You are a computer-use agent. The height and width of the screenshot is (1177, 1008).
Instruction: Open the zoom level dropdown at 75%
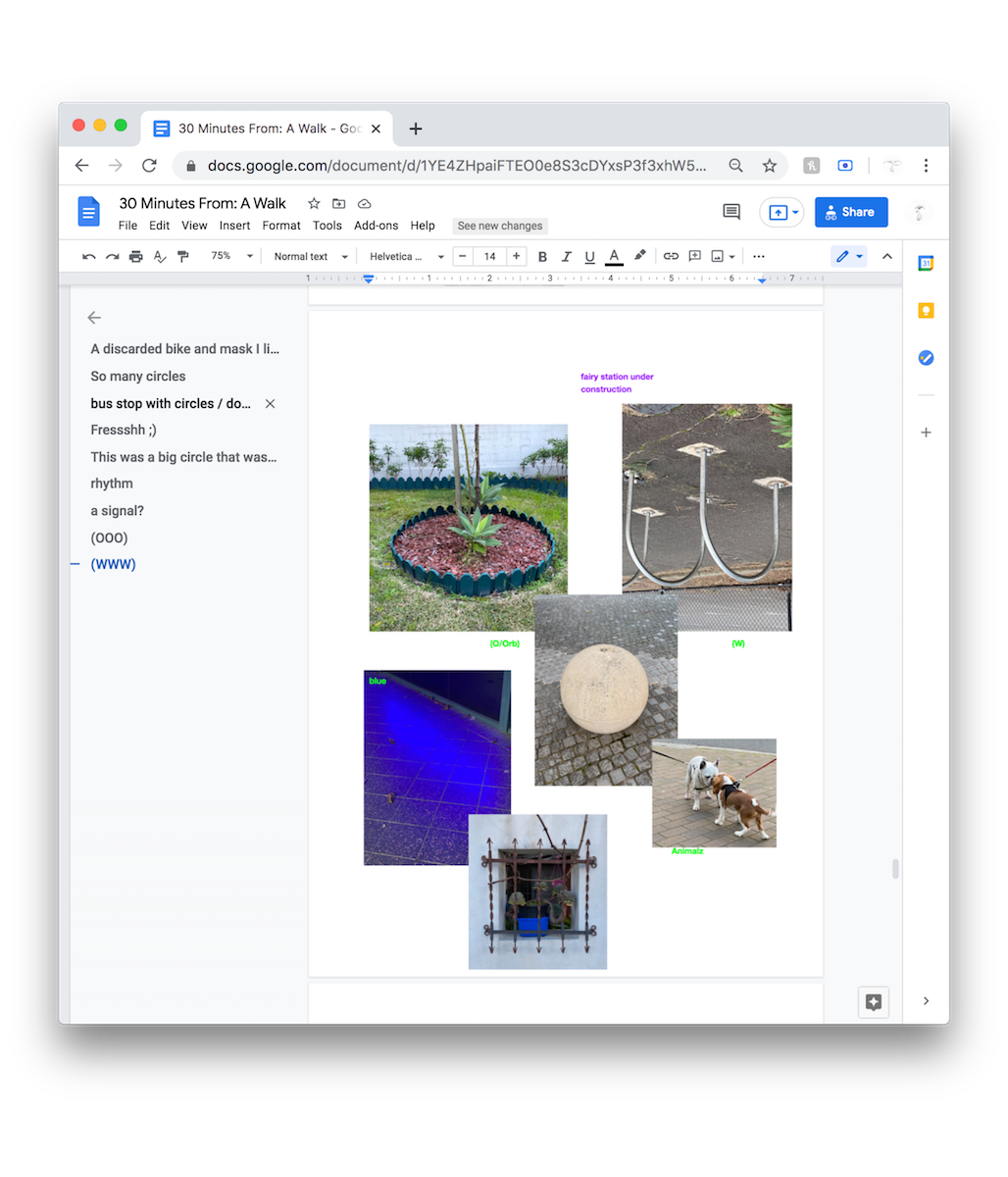coord(231,256)
